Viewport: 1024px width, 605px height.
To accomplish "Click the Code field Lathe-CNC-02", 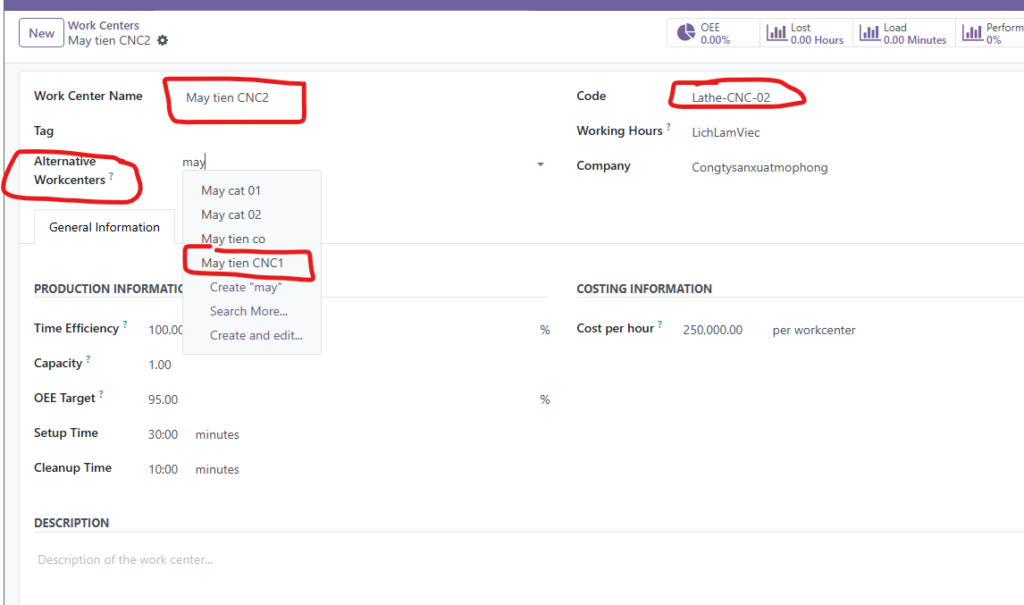I will point(730,97).
